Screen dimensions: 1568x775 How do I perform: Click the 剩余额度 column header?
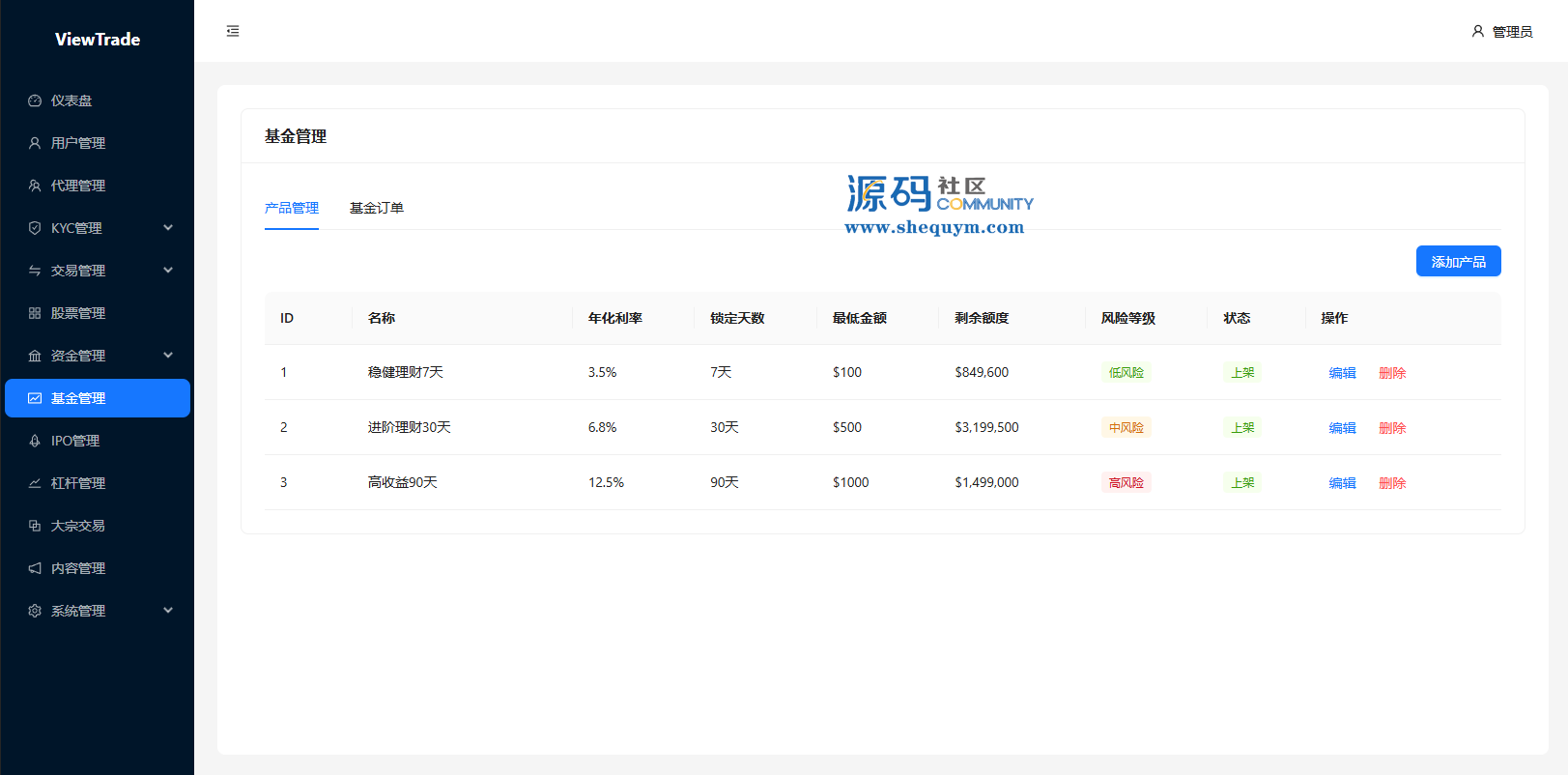(982, 318)
